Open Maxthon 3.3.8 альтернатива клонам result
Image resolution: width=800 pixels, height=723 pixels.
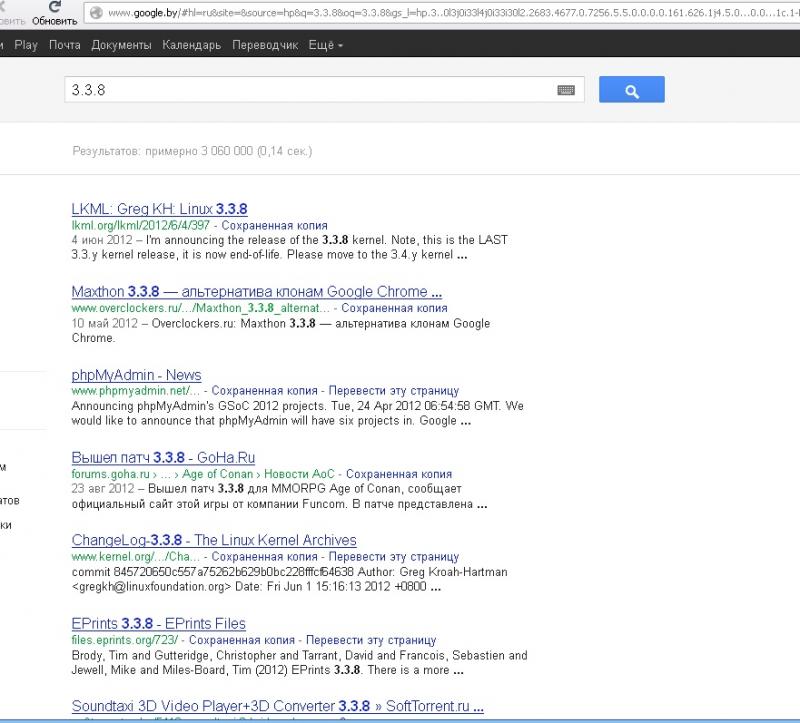pos(257,292)
